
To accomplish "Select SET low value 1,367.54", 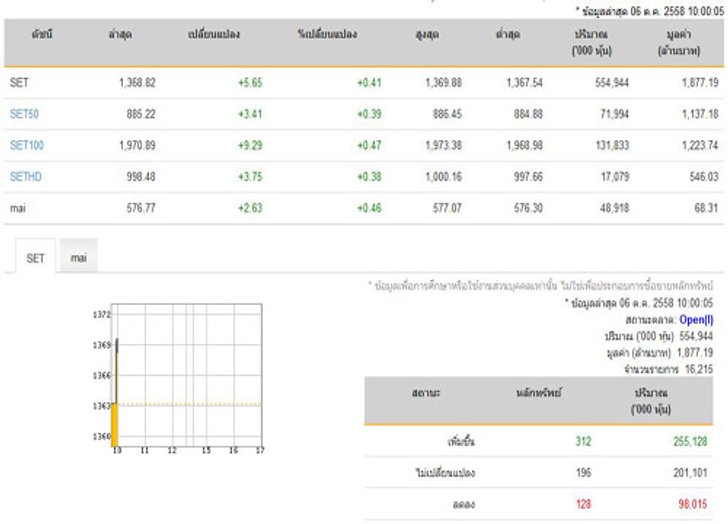I will click(524, 83).
